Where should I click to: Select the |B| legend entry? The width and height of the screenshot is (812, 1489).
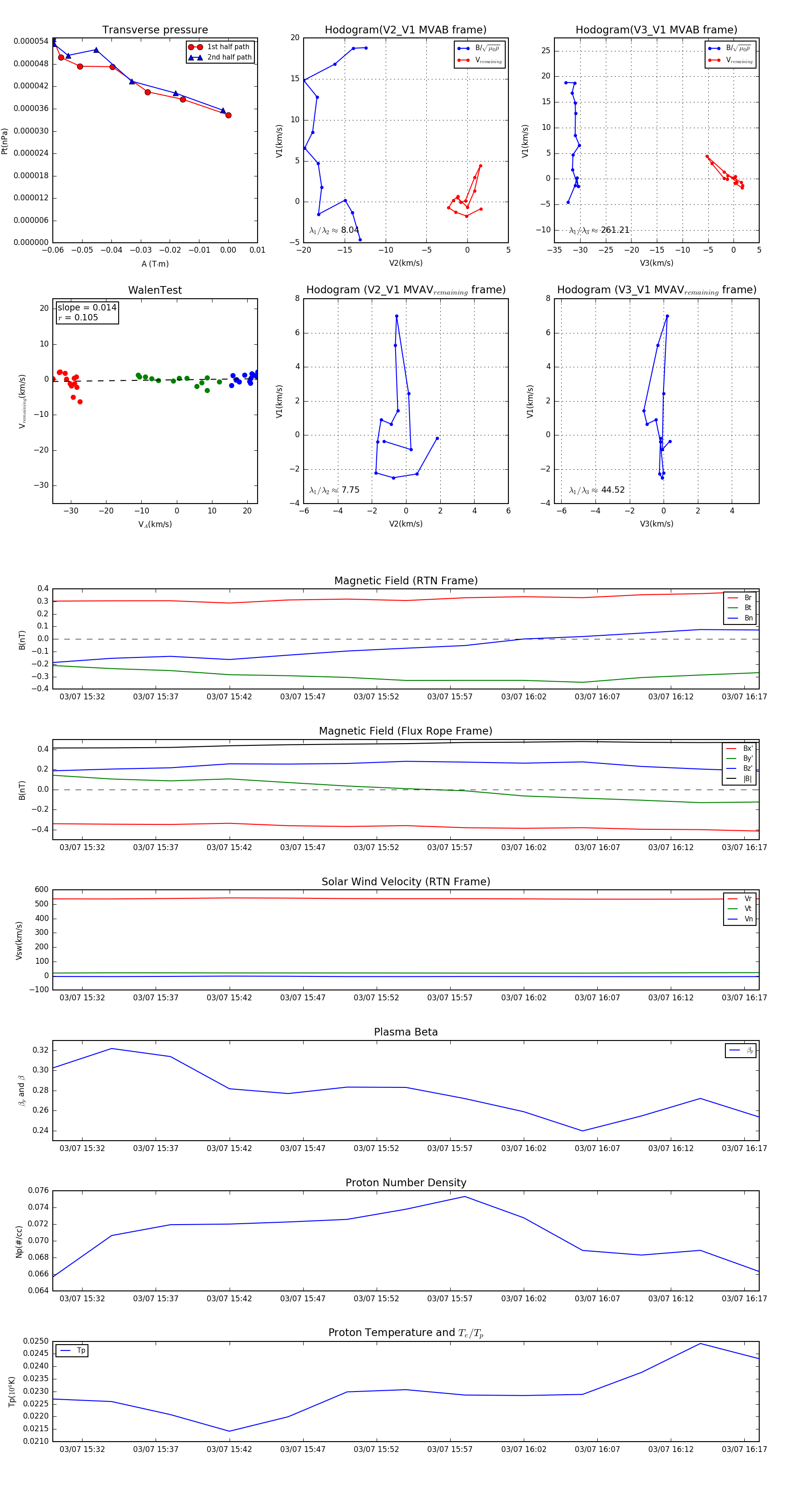click(739, 779)
